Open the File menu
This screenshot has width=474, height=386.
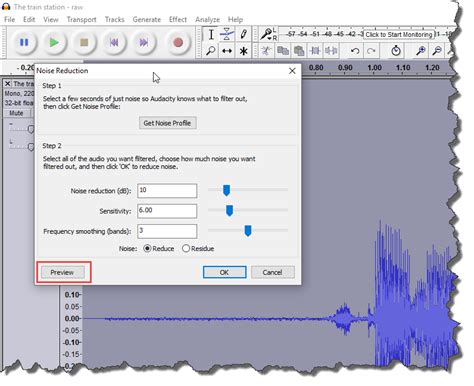point(10,20)
